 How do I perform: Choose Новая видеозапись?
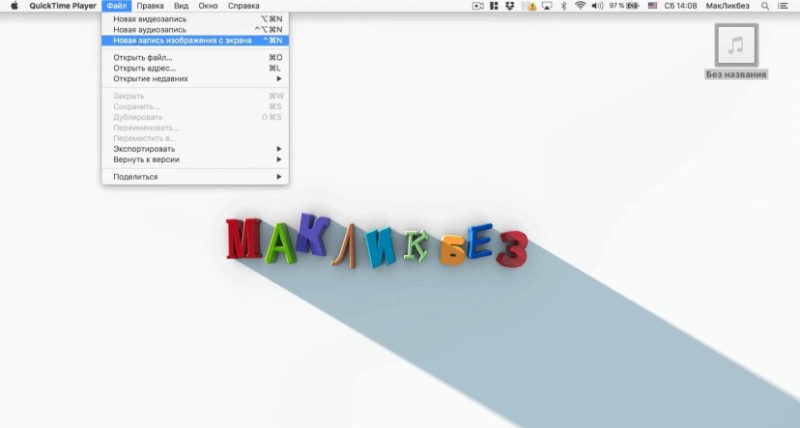pyautogui.click(x=195, y=19)
